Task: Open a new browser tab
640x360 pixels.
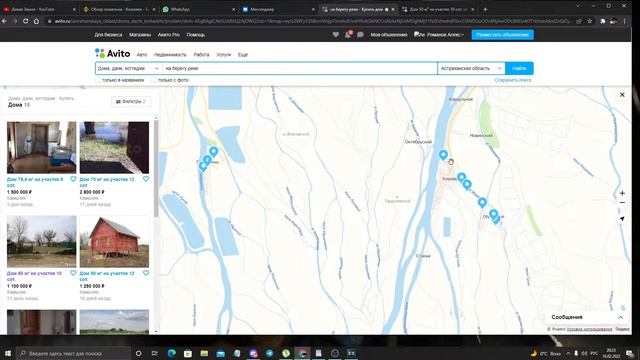Action: coord(485,9)
